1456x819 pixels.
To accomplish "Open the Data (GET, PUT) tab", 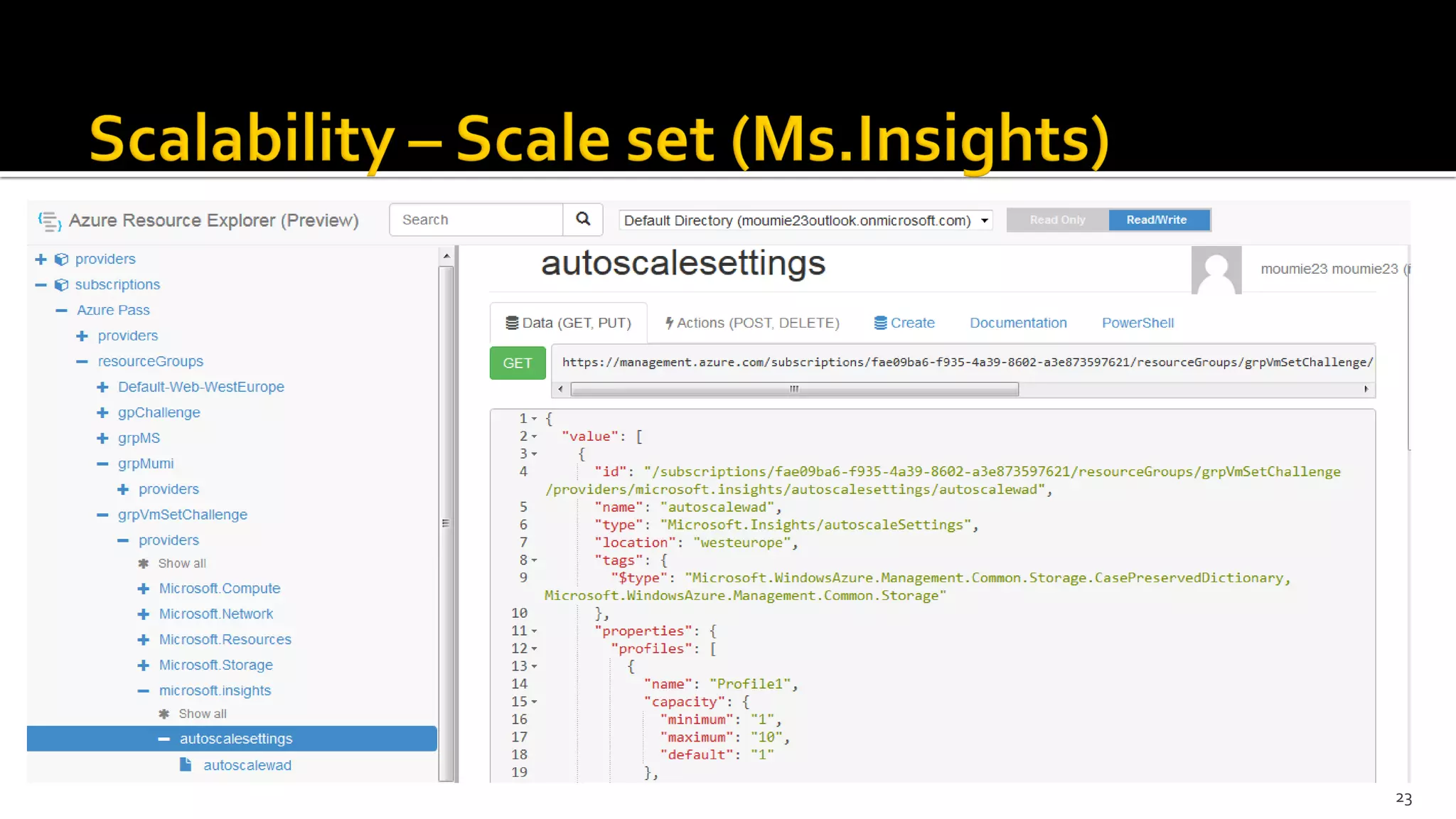I will (x=569, y=323).
